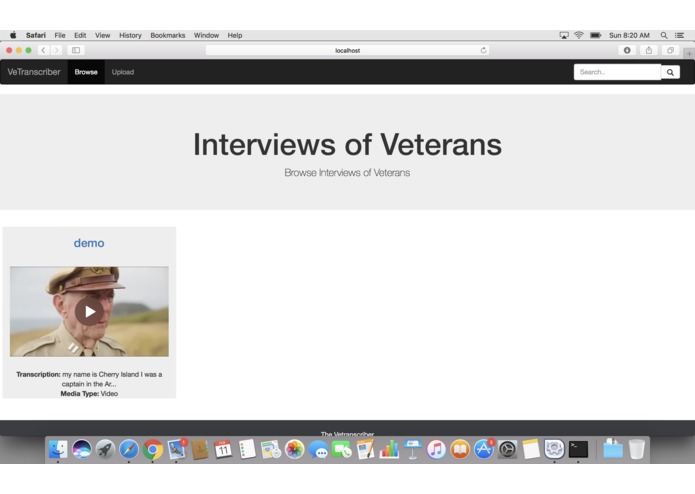Open the Safari share button

tap(648, 50)
